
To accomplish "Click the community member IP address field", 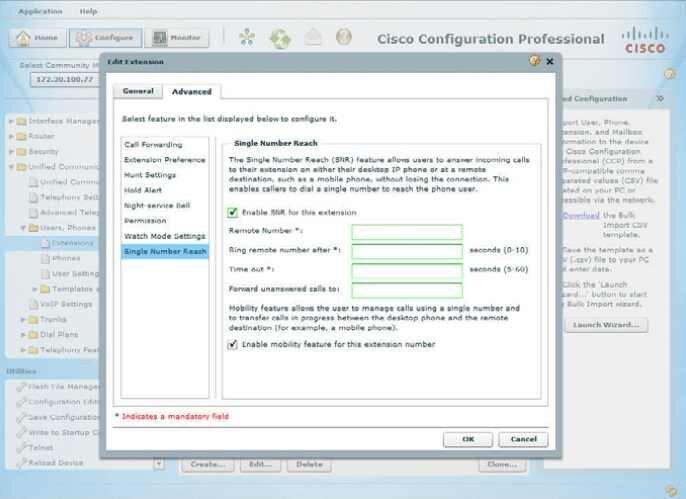I will coord(65,80).
